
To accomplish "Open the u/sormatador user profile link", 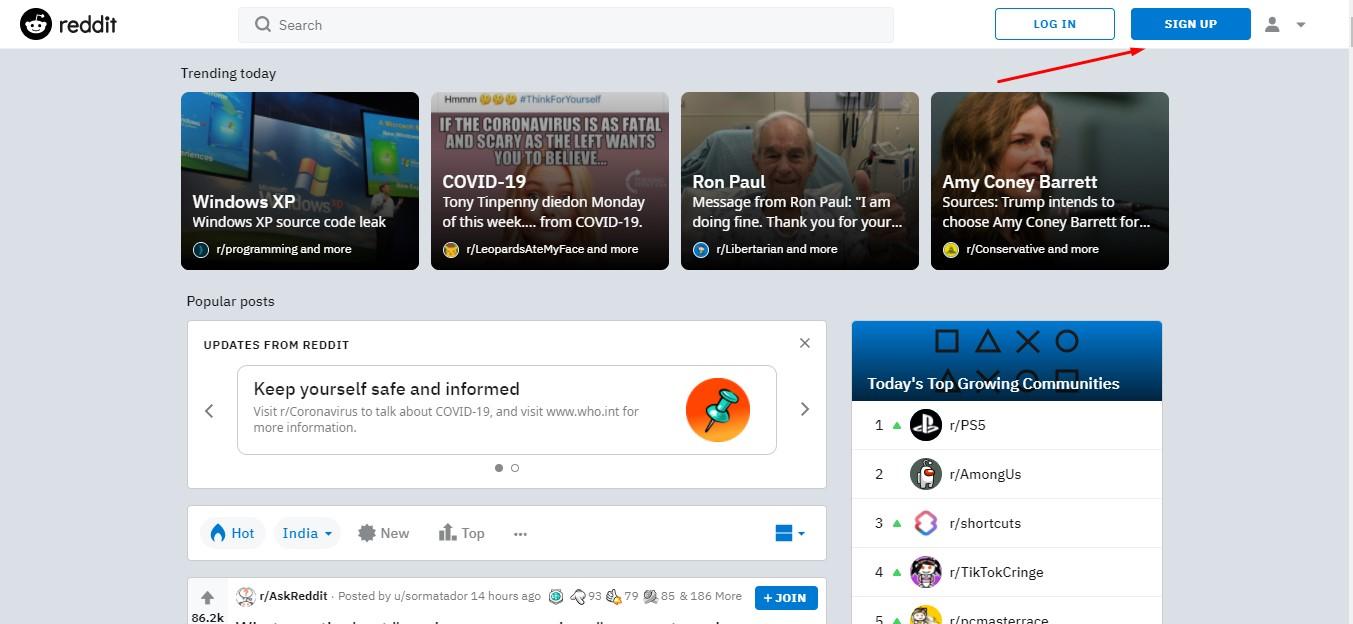I will pyautogui.click(x=429, y=596).
